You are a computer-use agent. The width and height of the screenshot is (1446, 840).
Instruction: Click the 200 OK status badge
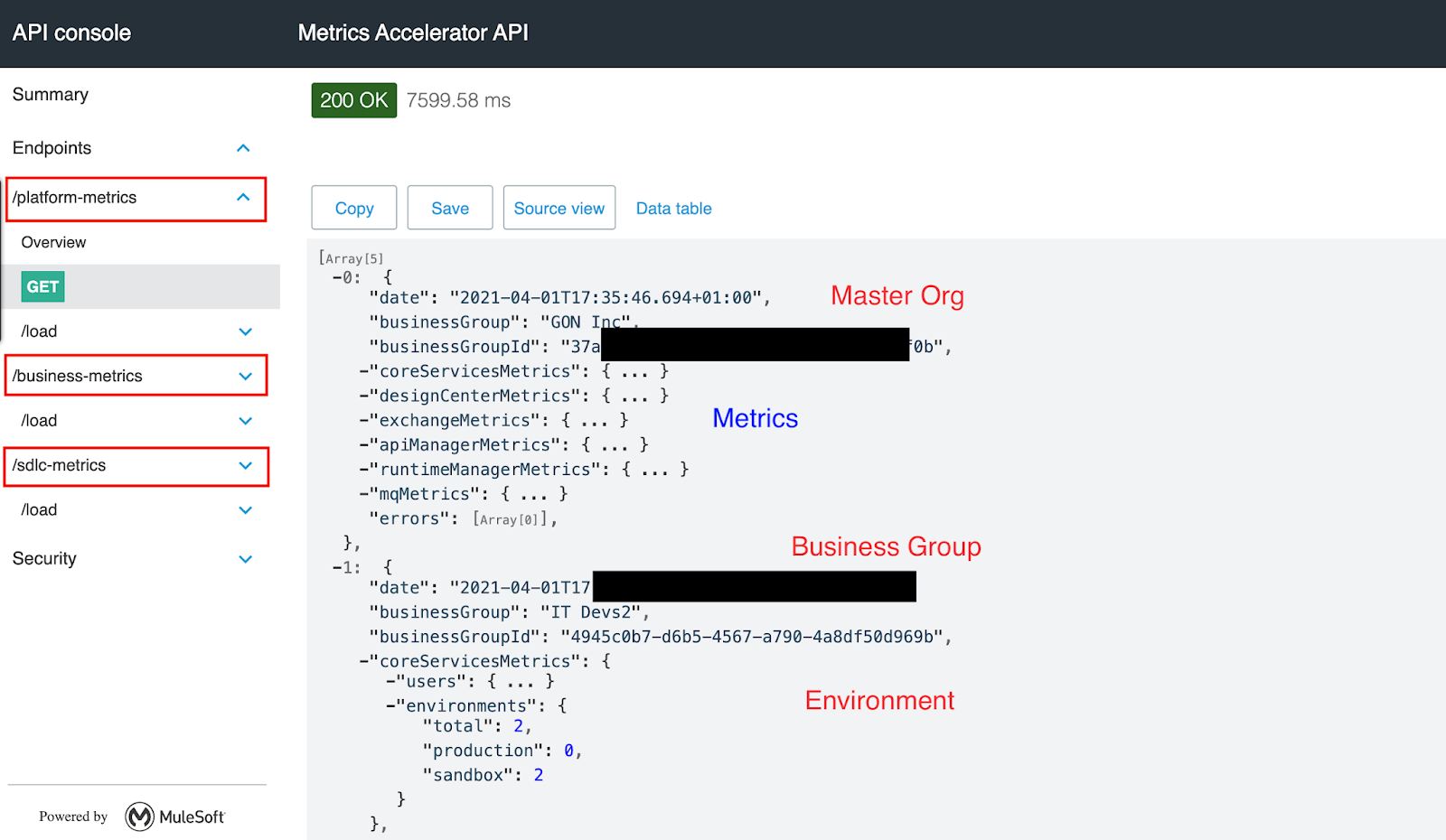[x=354, y=100]
